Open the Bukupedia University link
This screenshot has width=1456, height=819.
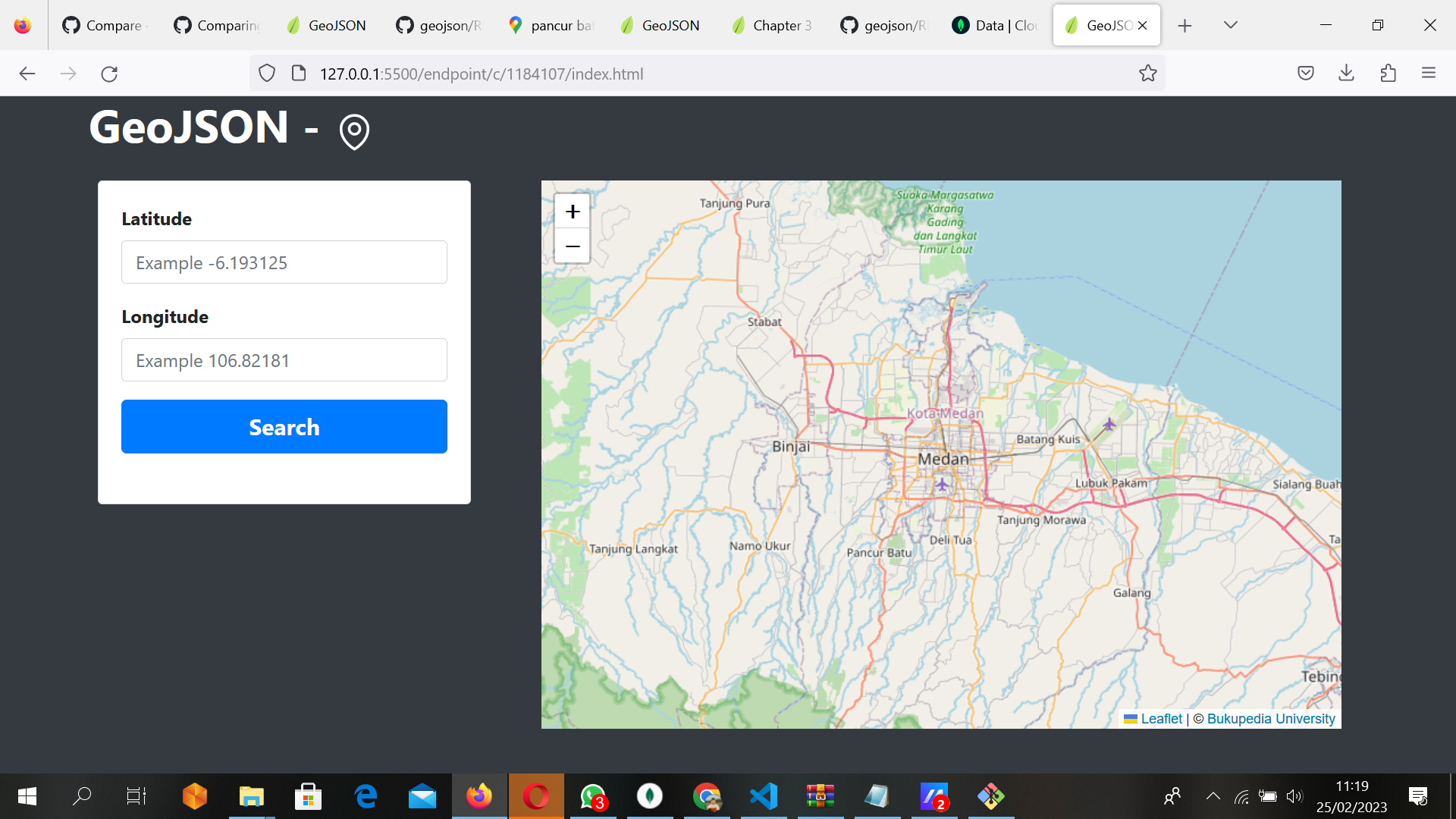pyautogui.click(x=1270, y=719)
